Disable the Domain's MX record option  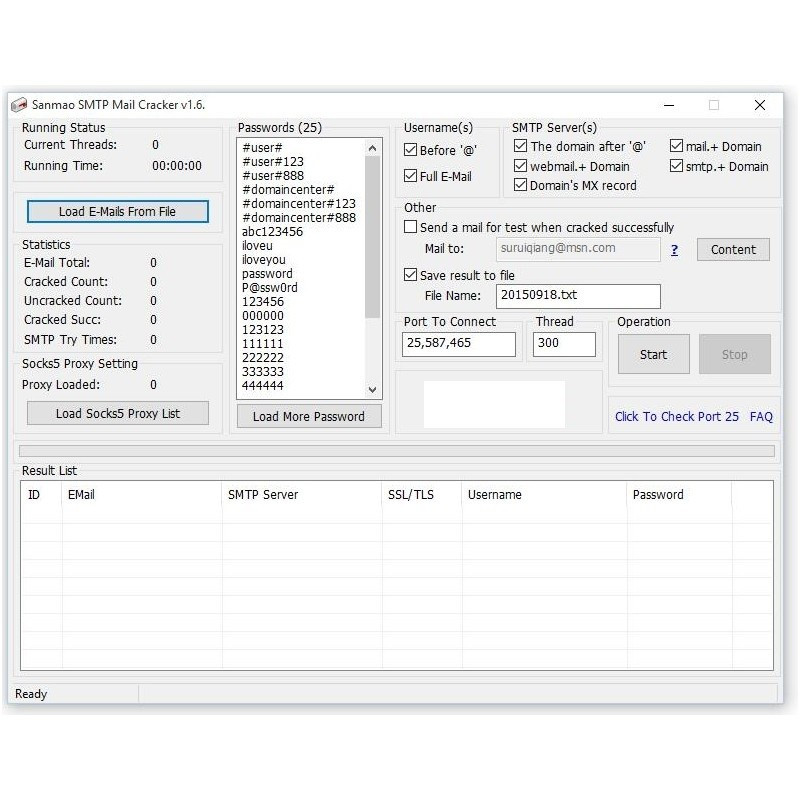click(x=520, y=185)
